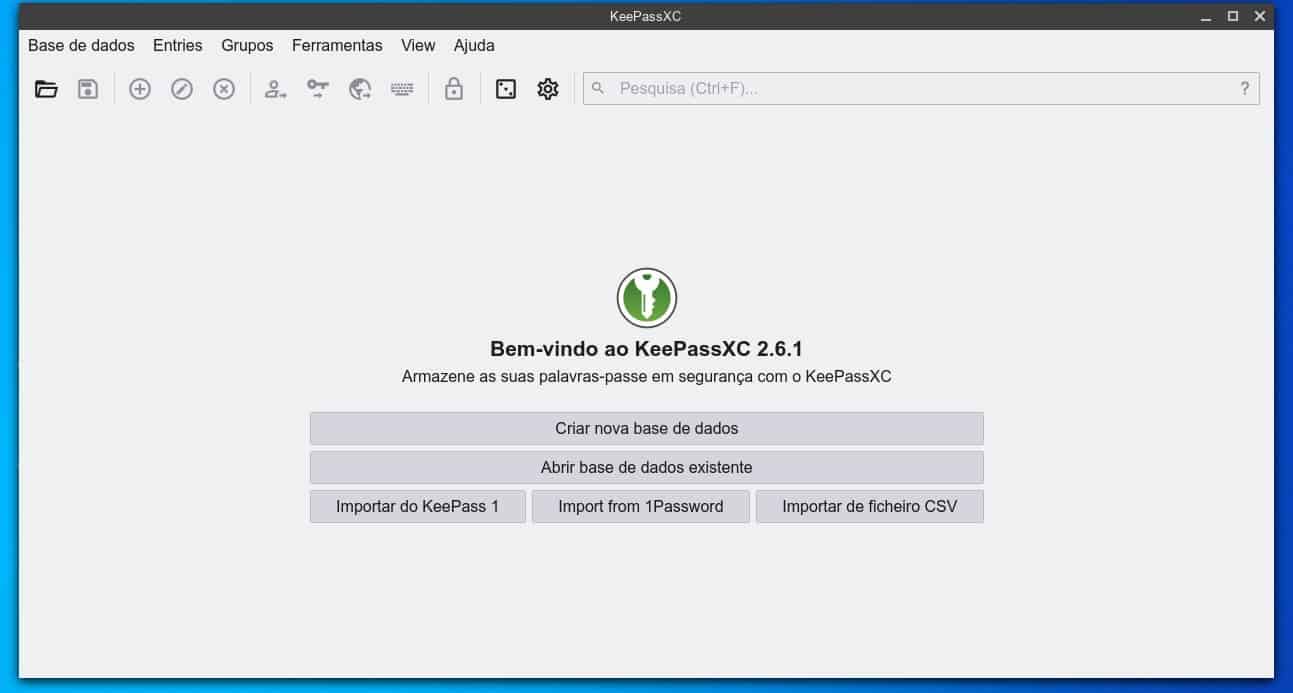Click Abrir base de dados existente

tap(647, 467)
